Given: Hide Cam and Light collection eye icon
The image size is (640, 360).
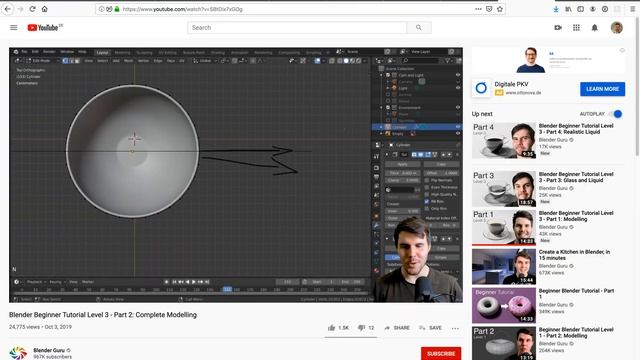Looking at the screenshot, I should (458, 75).
